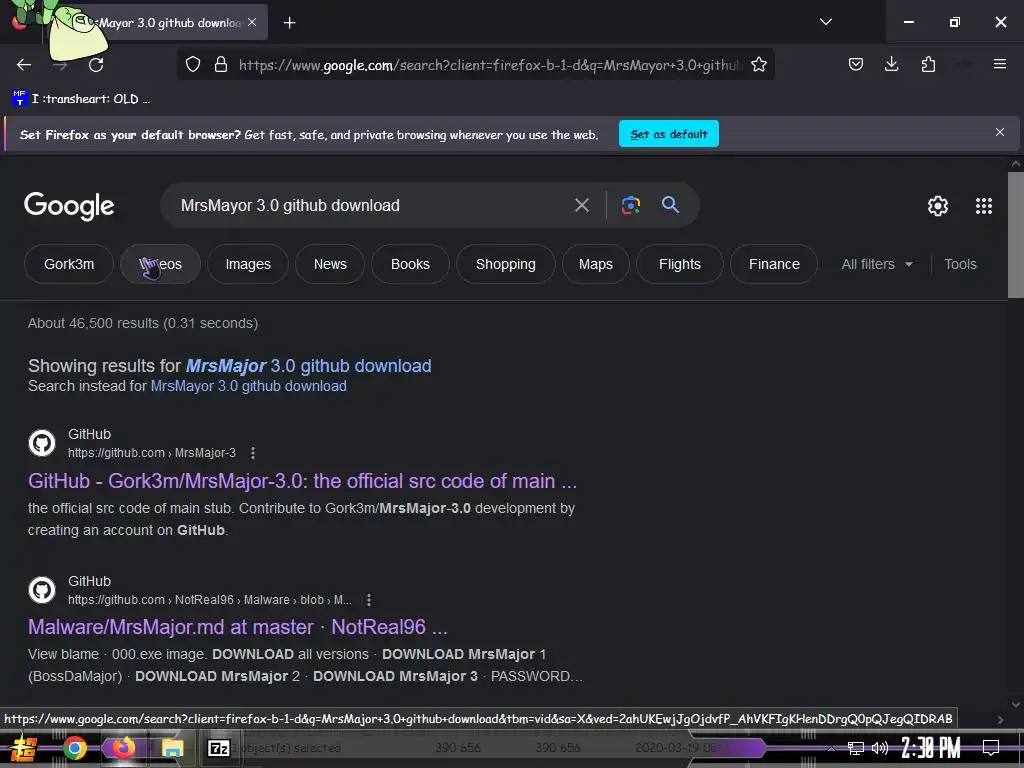
Task: Click the page vertical scrollbar thumb
Action: (1016, 234)
